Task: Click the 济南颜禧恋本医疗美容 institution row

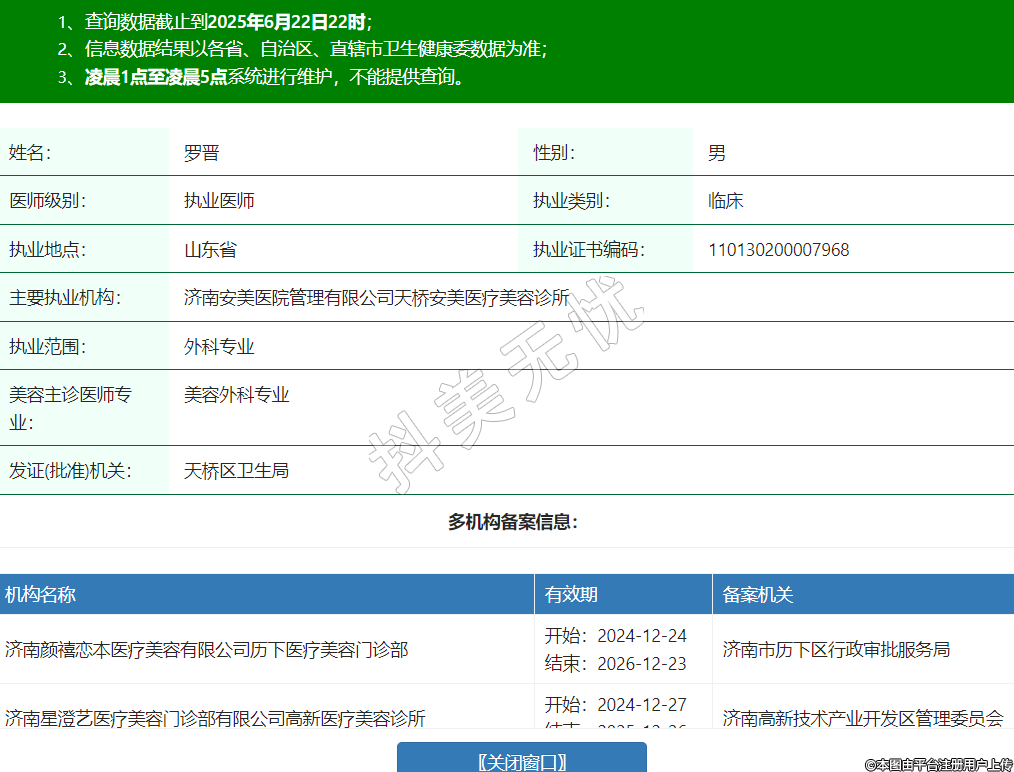Action: (207, 650)
